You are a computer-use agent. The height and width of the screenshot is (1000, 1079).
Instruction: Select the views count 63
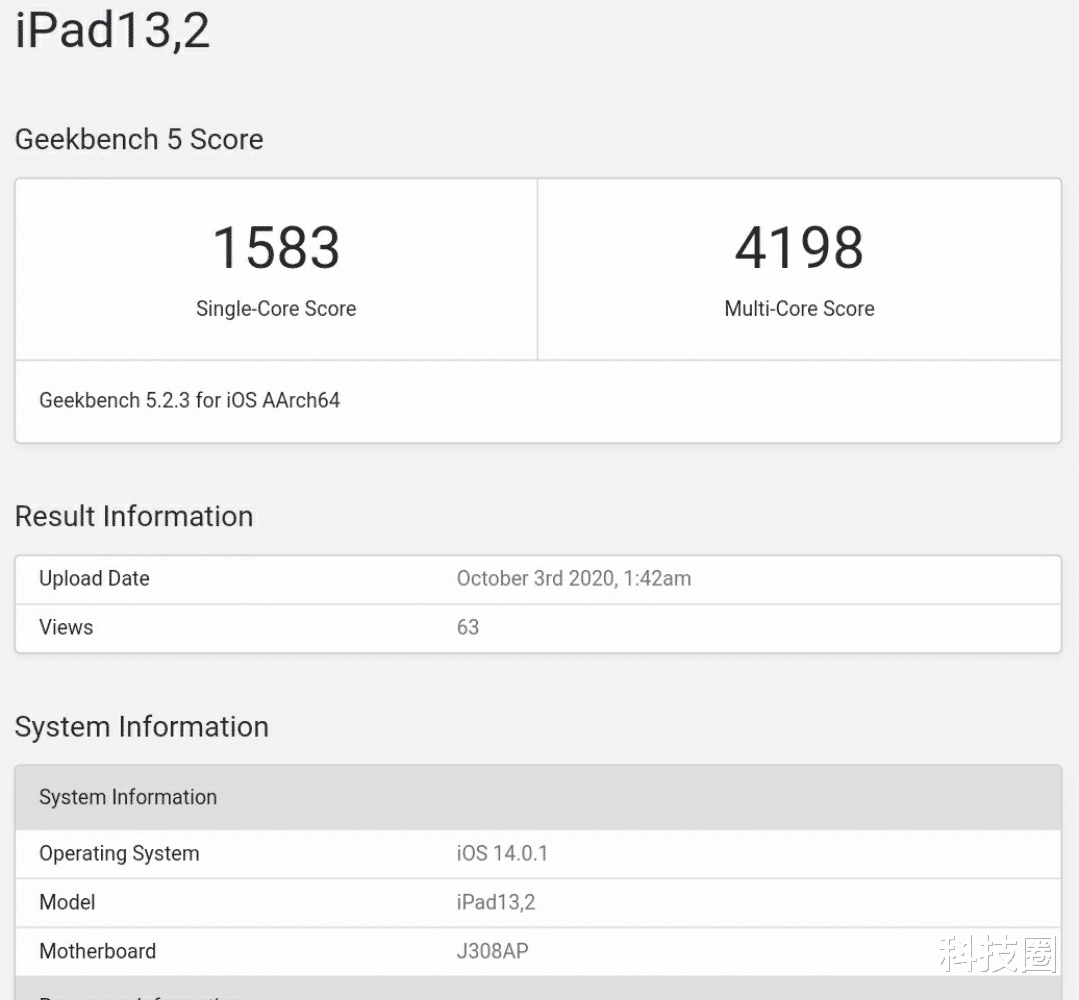tap(468, 627)
